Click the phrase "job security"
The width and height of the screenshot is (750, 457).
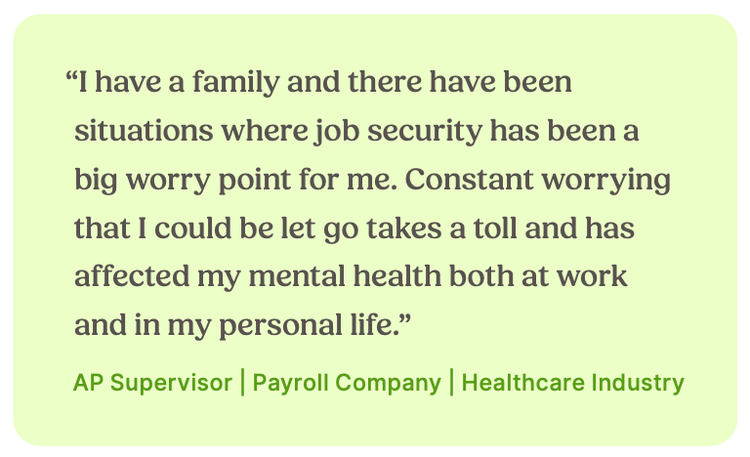point(398,132)
